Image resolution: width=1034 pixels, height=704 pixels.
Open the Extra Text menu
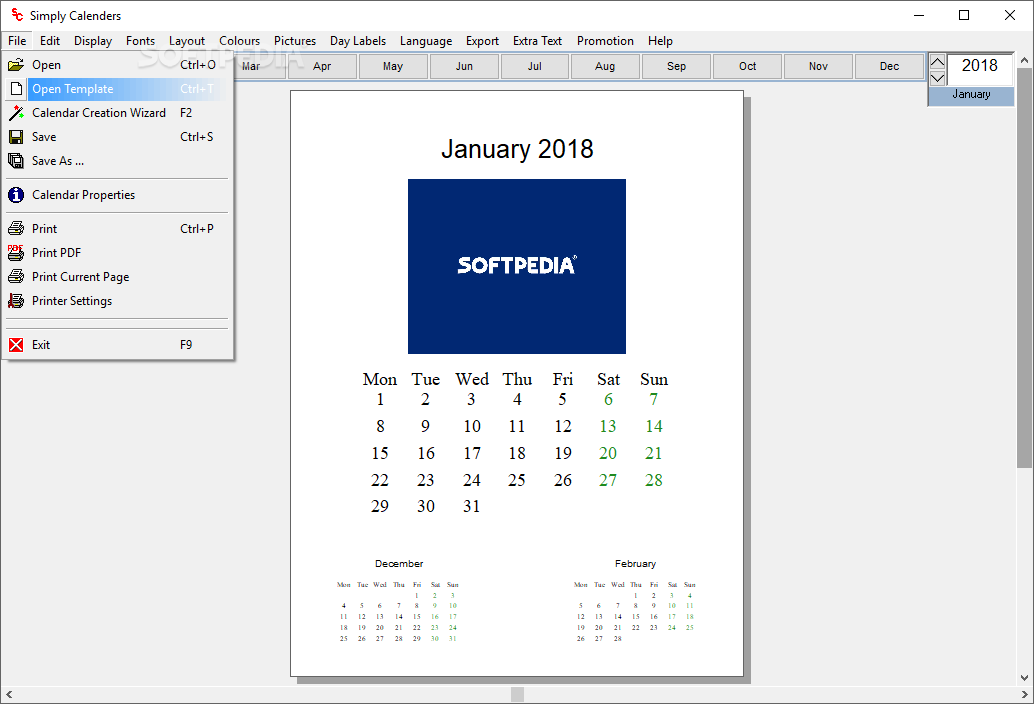coord(537,41)
